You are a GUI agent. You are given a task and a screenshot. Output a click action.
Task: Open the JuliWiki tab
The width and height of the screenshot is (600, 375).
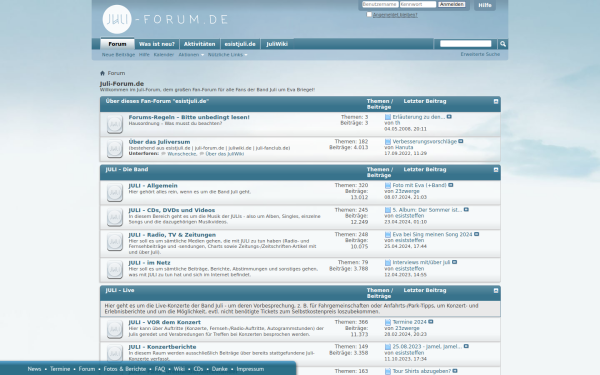click(x=277, y=44)
